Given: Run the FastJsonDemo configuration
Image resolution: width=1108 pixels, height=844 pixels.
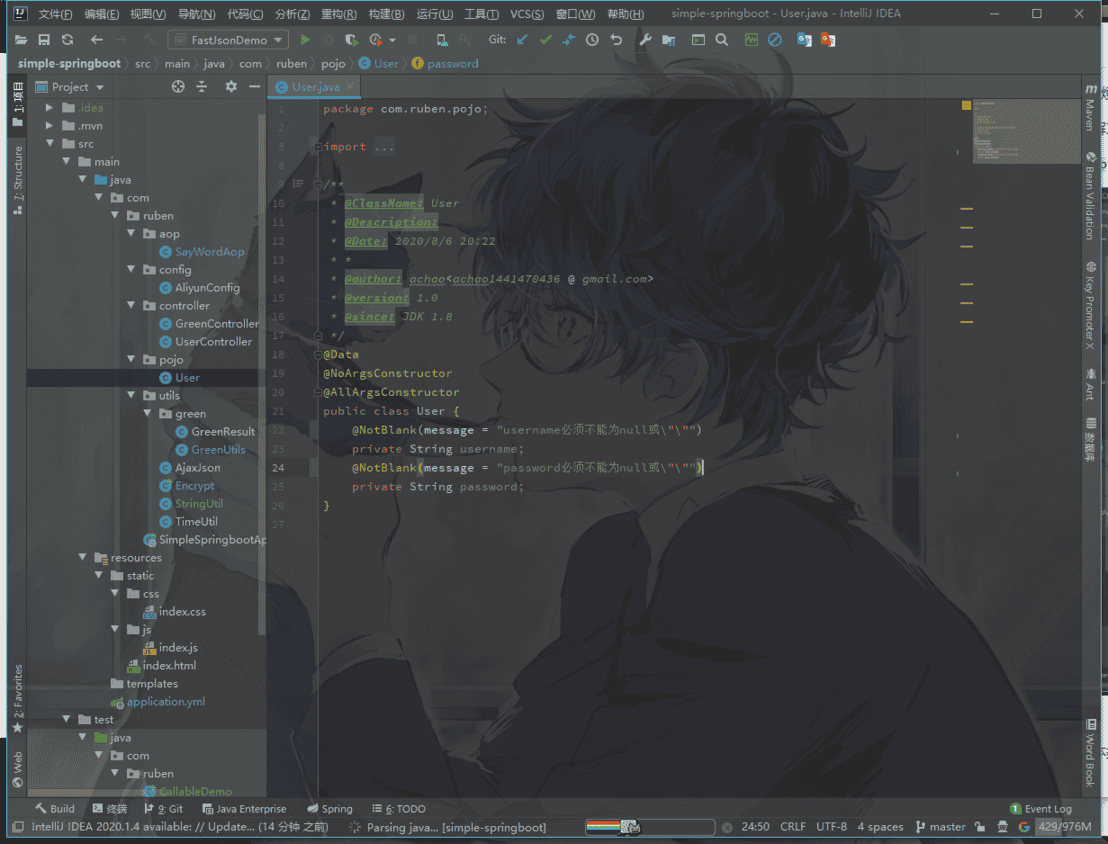Looking at the screenshot, I should (306, 40).
